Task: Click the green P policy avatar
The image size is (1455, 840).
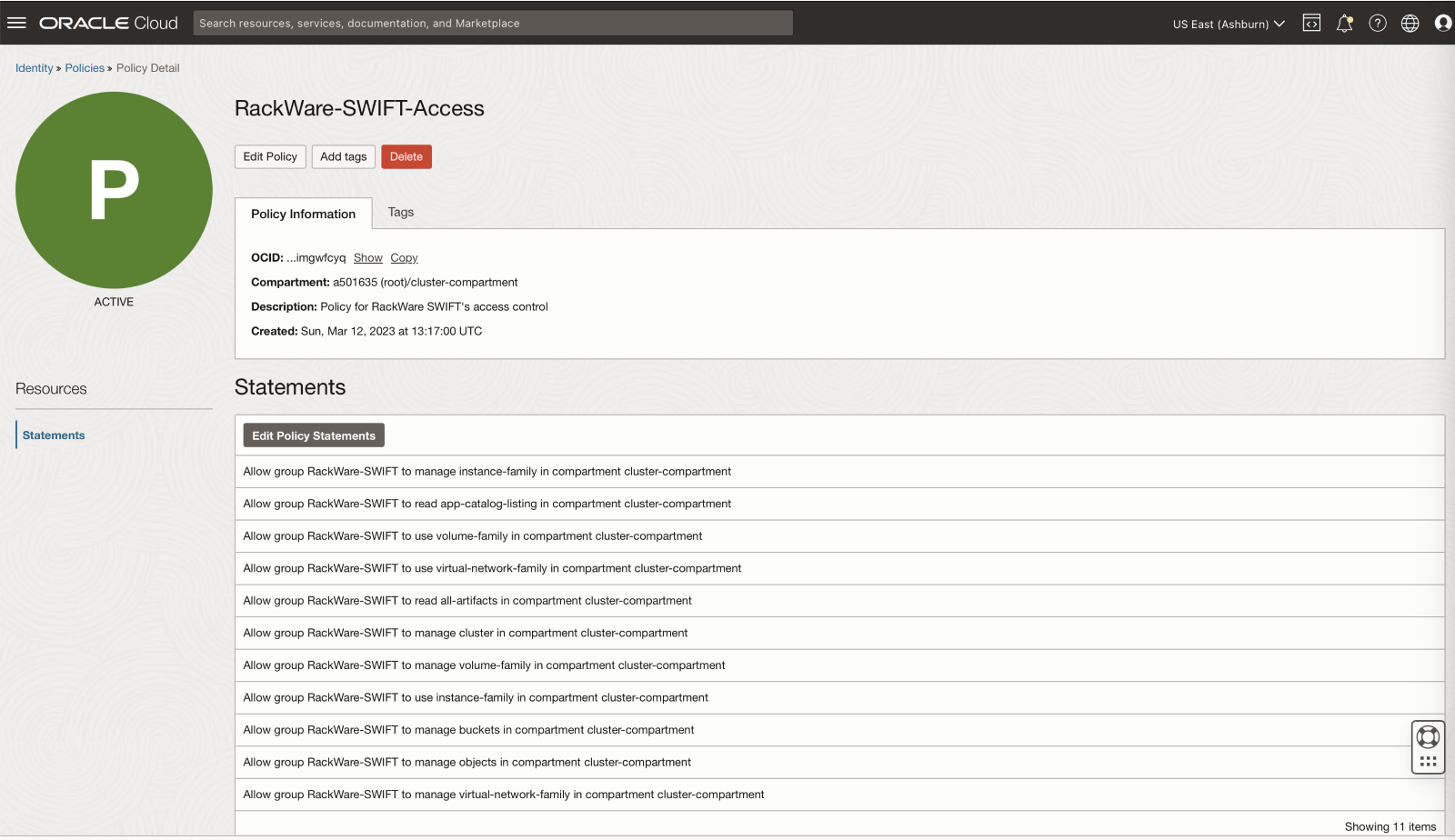Action: [x=114, y=190]
